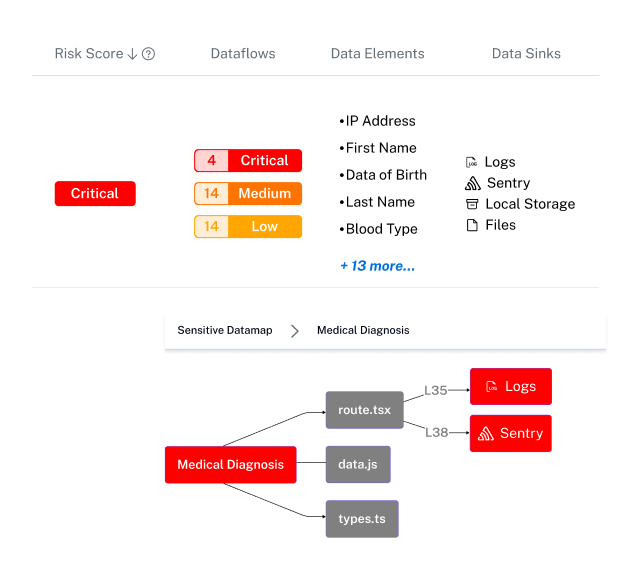The height and width of the screenshot is (563, 631).
Task: Select the red Medical Diagnosis node
Action: [230, 464]
